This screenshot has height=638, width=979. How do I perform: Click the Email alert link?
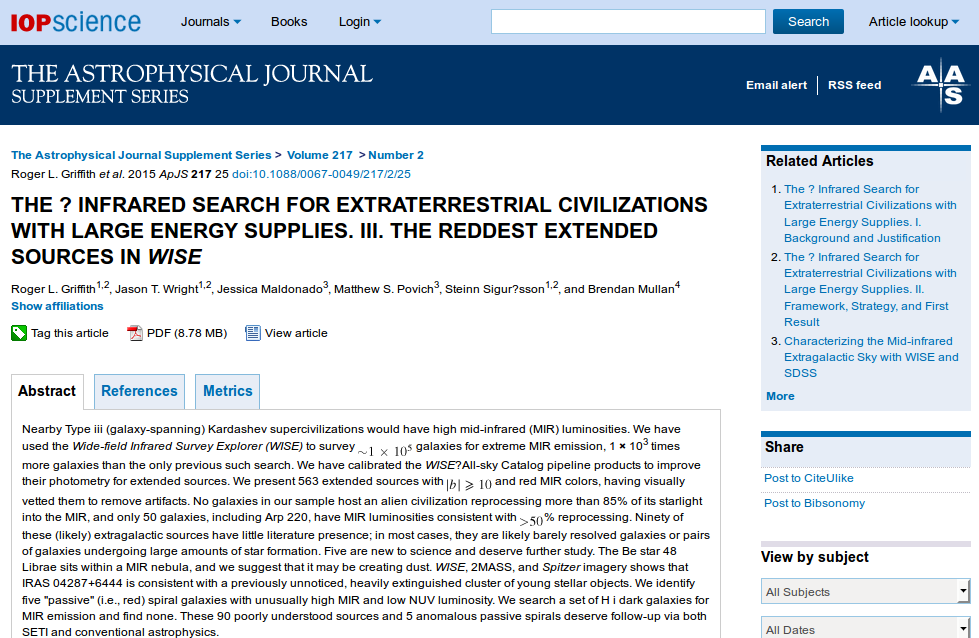(776, 86)
